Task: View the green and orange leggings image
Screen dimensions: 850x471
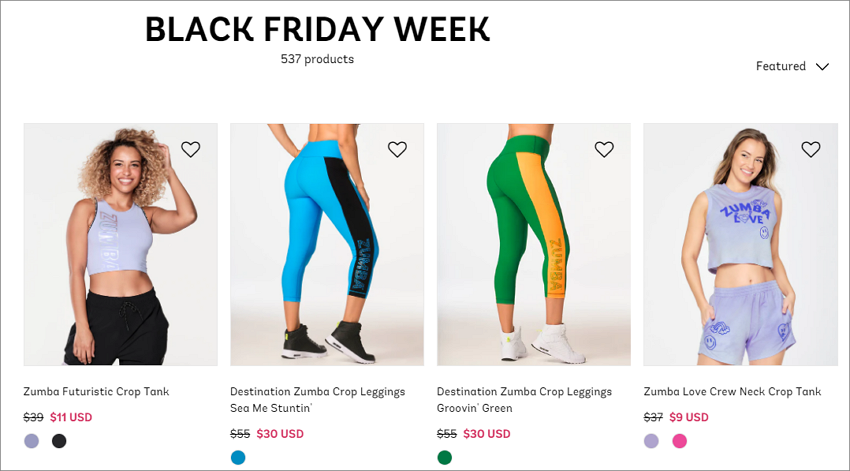Action: (x=534, y=244)
